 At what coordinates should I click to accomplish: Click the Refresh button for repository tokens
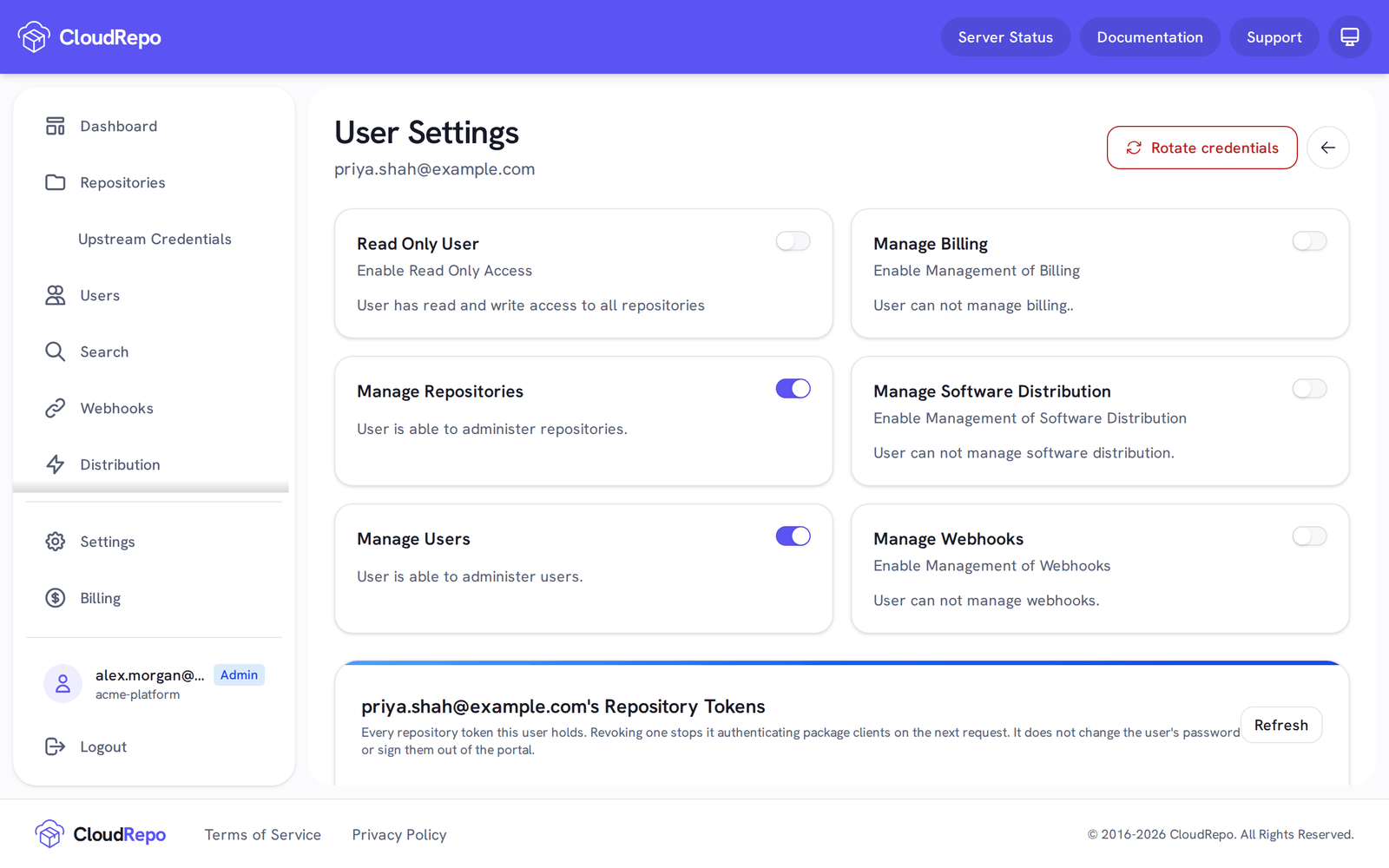coord(1280,725)
